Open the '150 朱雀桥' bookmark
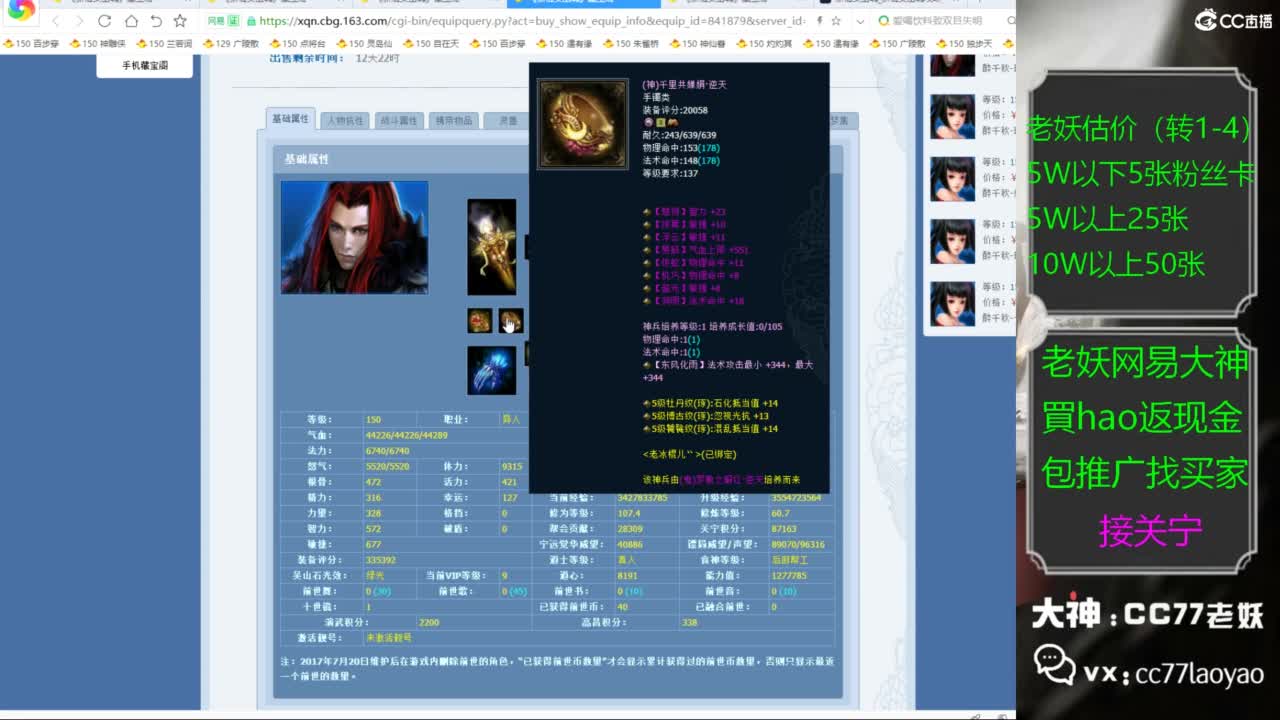This screenshot has width=1280, height=720. [x=631, y=43]
